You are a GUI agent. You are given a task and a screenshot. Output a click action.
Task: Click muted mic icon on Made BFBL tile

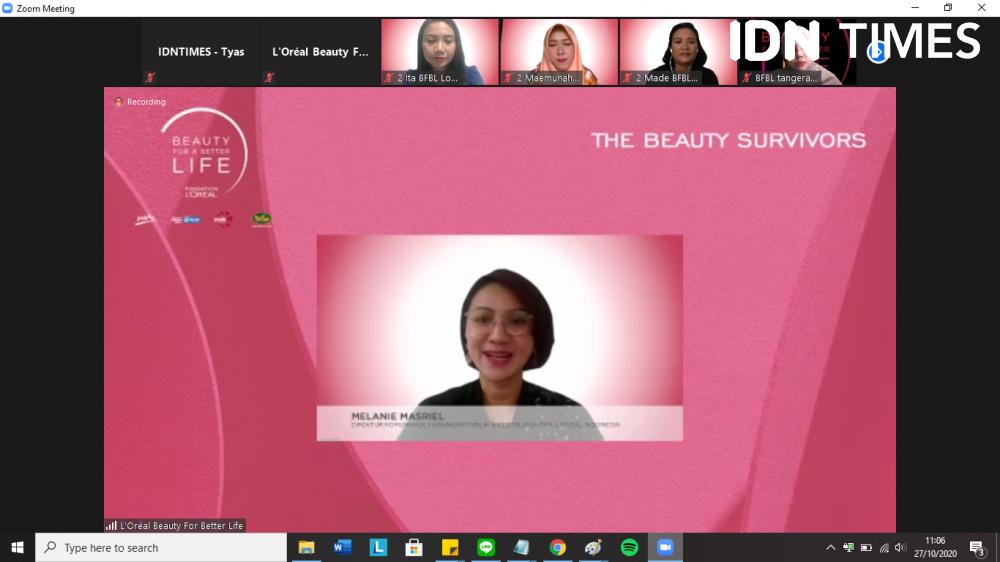[628, 78]
